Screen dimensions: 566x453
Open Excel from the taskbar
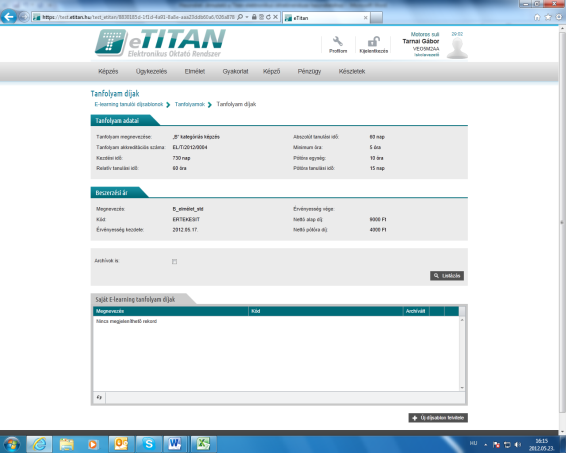pos(203,444)
